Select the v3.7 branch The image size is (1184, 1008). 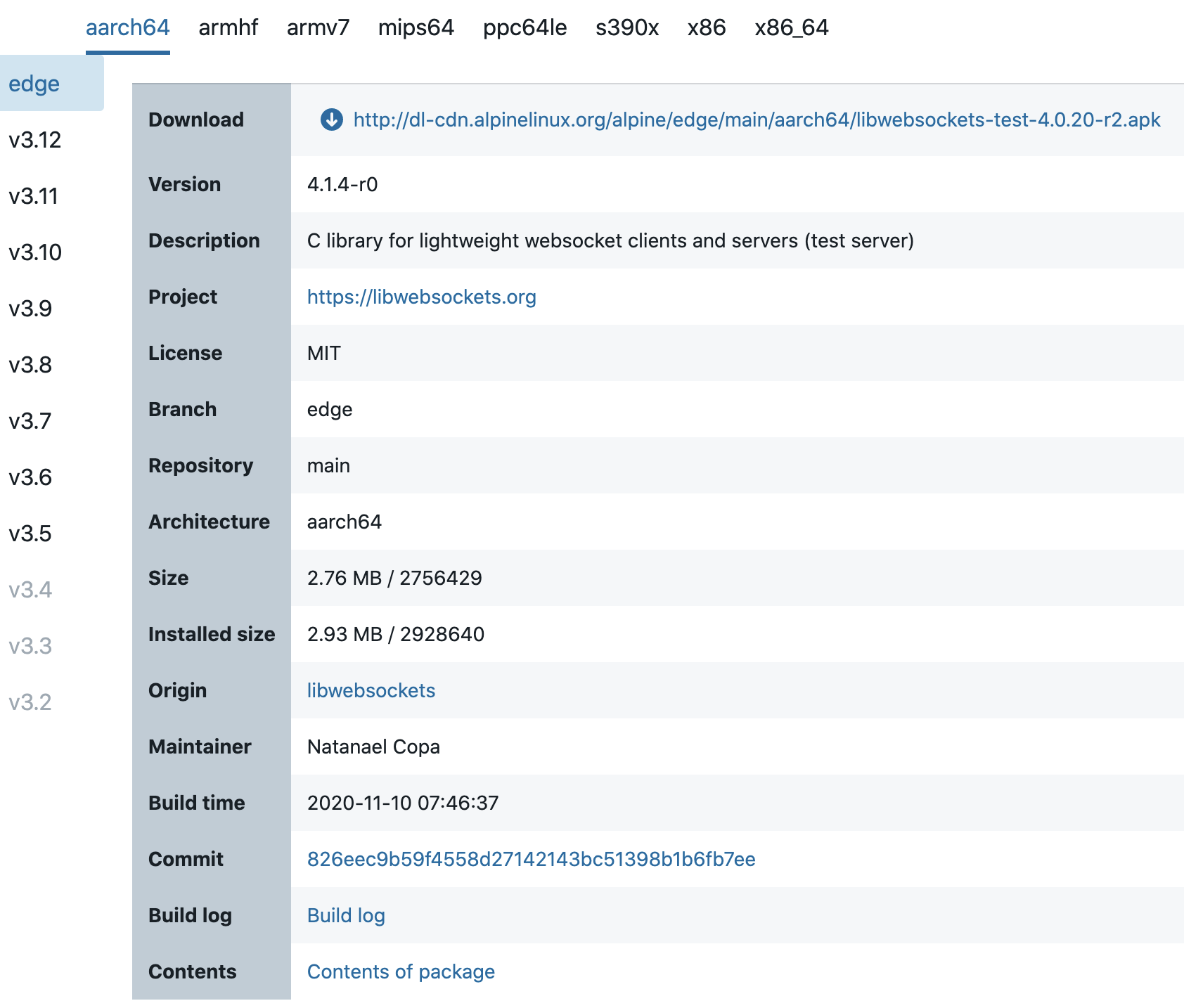(x=30, y=421)
